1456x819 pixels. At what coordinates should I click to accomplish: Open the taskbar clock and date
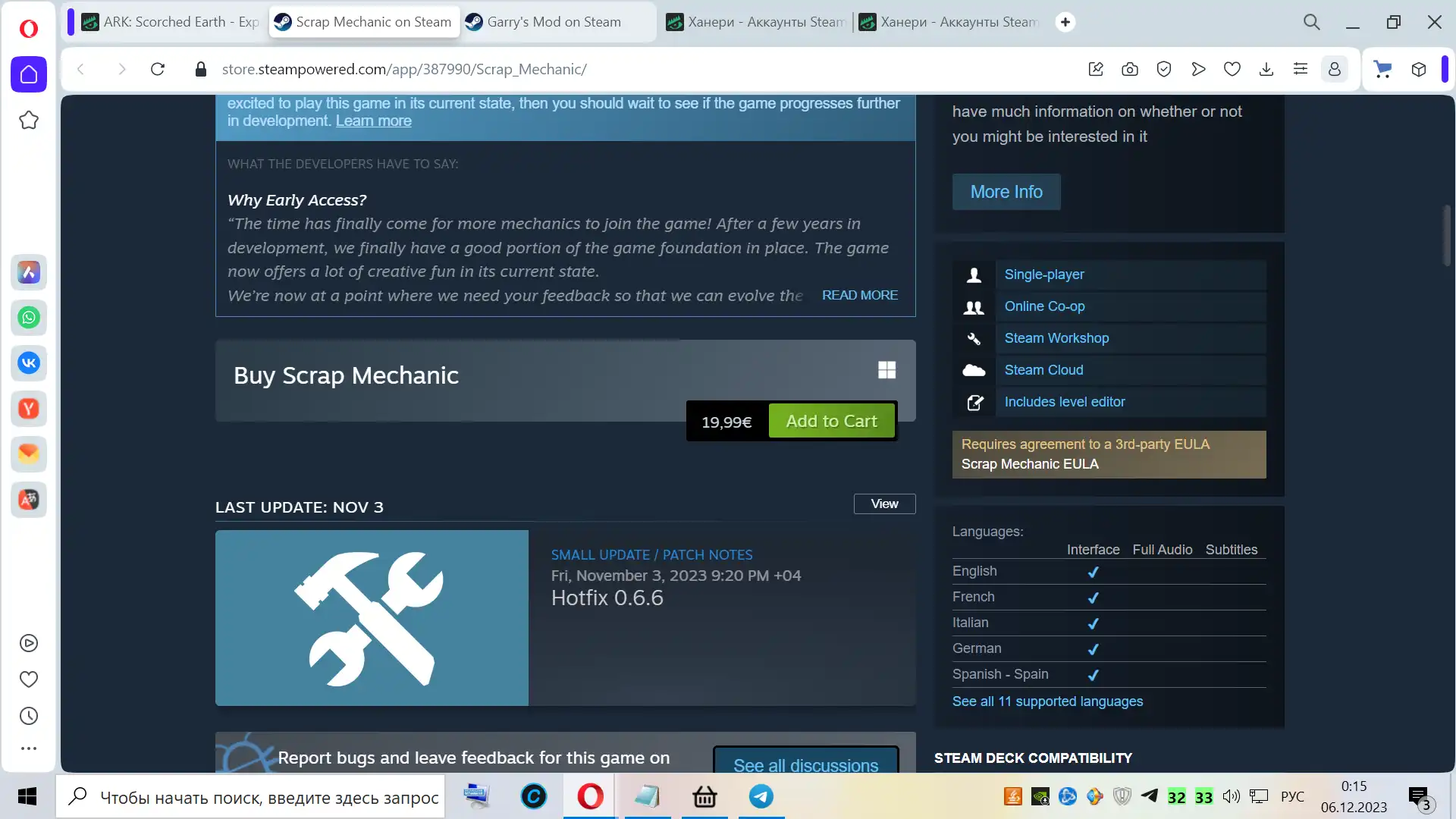[1354, 796]
